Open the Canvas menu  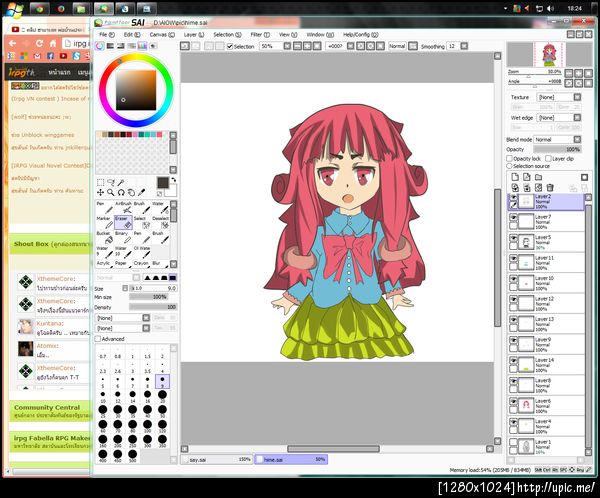click(162, 34)
